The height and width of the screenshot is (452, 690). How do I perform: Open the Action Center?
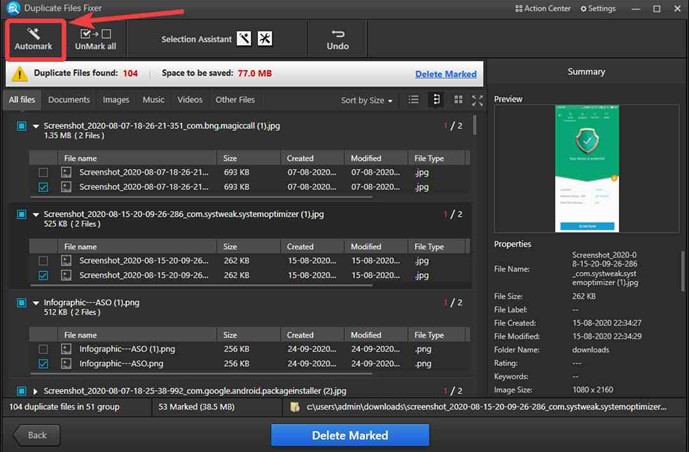543,8
